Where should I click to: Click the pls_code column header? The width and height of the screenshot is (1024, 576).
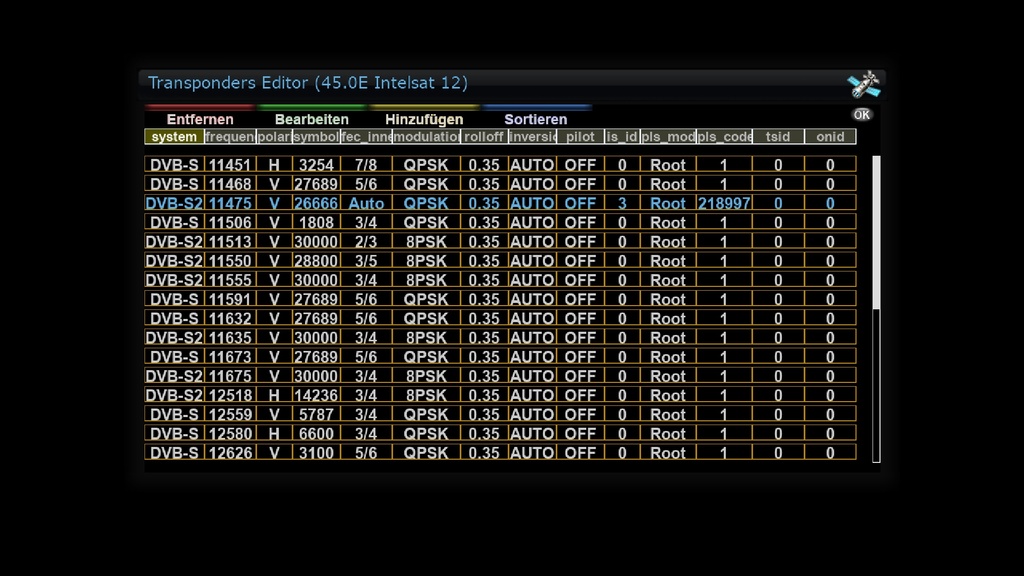(724, 136)
